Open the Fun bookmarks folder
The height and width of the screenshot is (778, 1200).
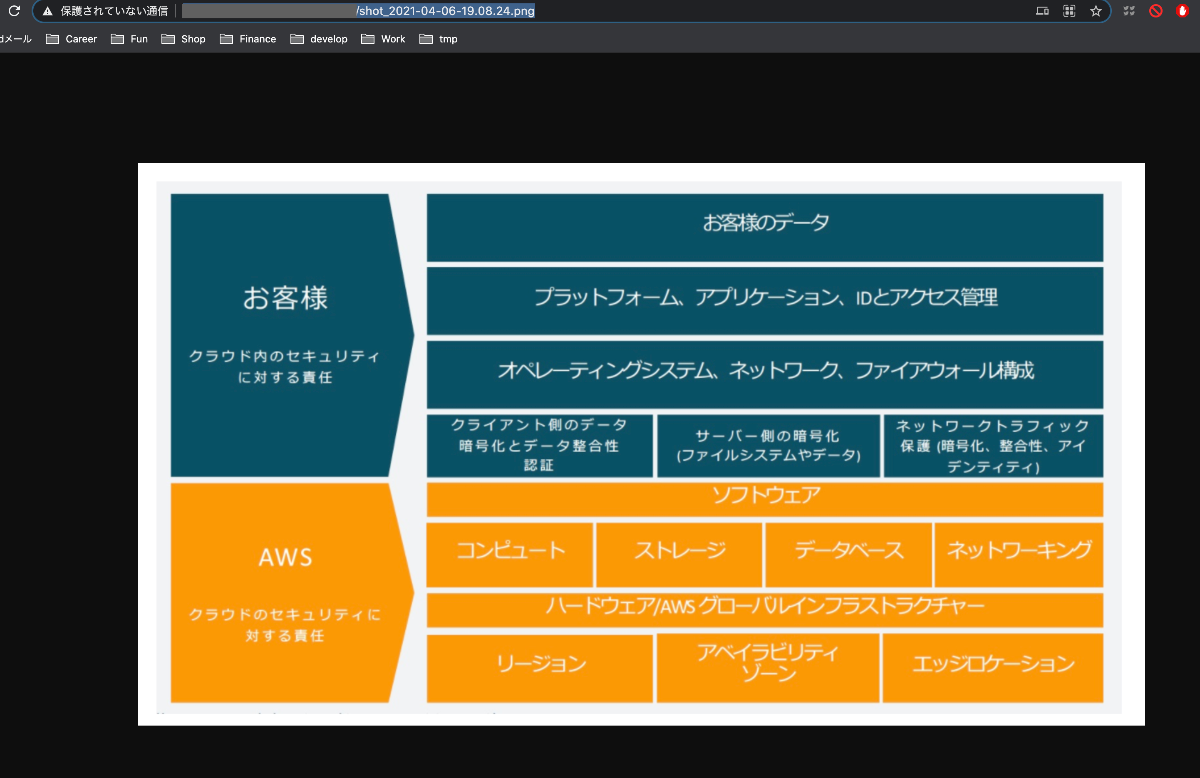[130, 39]
